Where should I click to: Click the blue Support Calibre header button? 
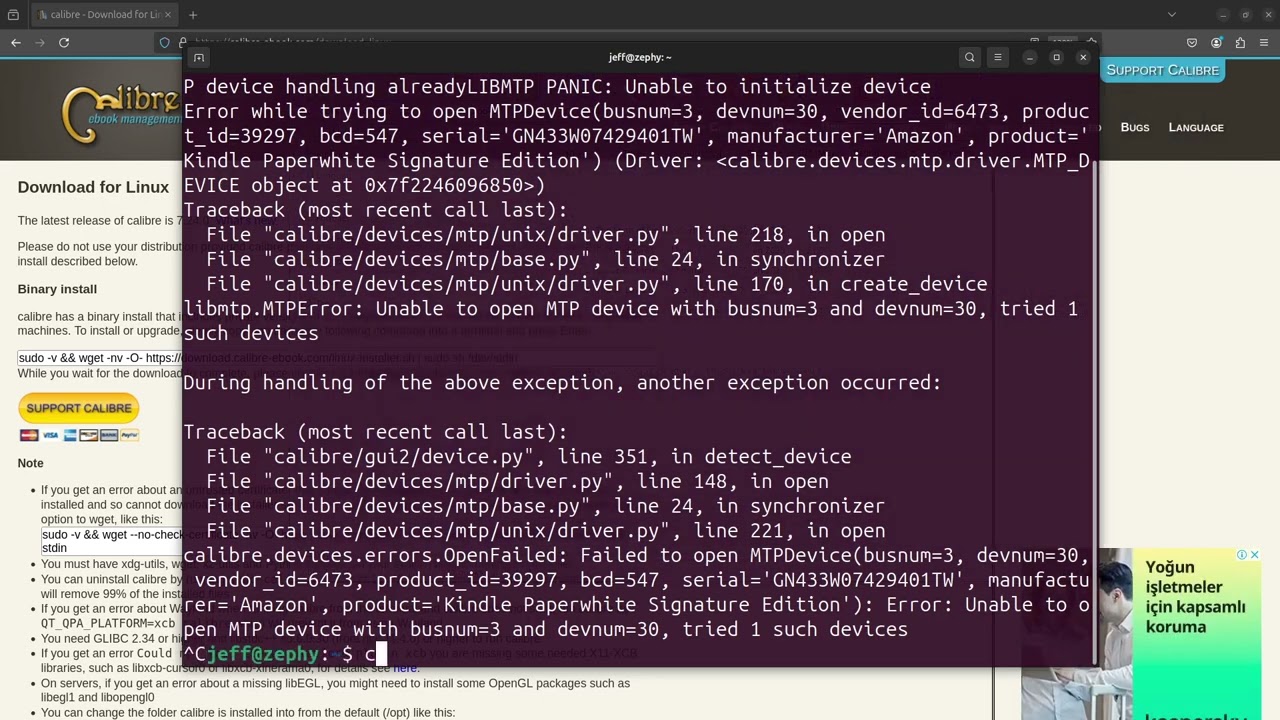(x=1162, y=70)
